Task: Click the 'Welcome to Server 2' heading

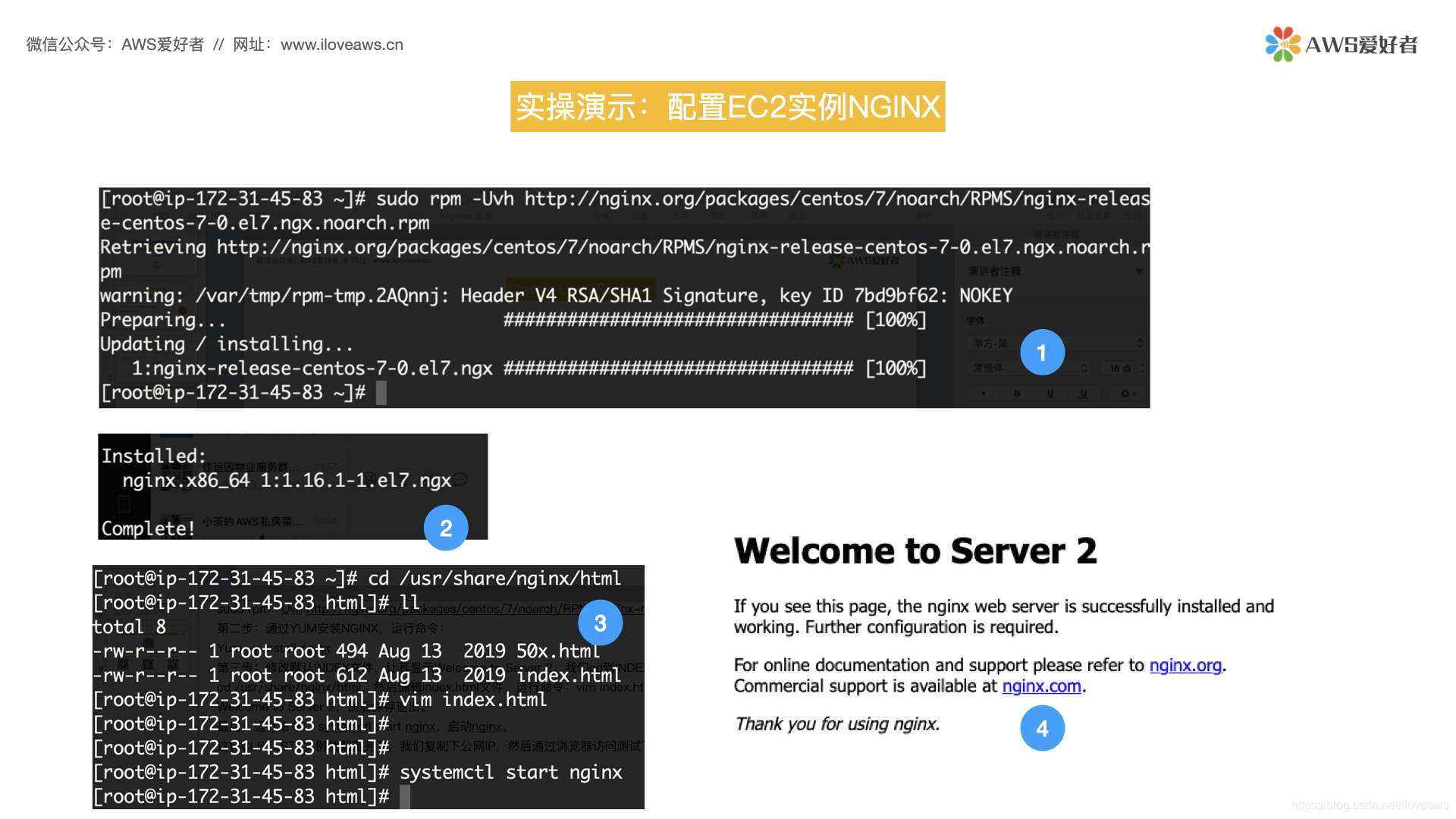Action: [915, 551]
